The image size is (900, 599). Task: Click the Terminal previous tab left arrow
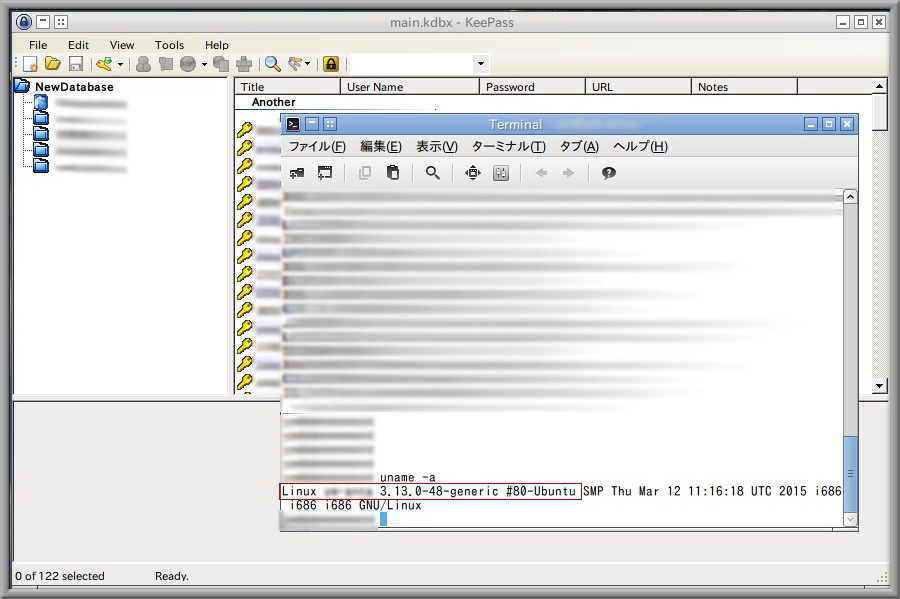coord(541,173)
